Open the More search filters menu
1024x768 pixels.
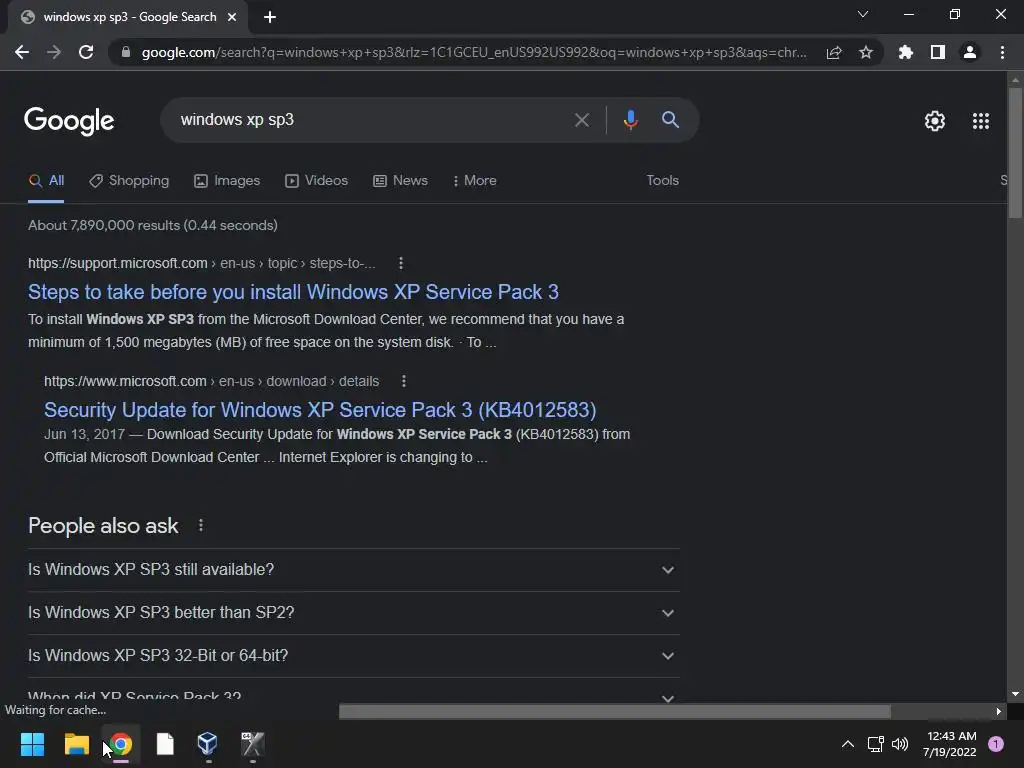point(475,181)
